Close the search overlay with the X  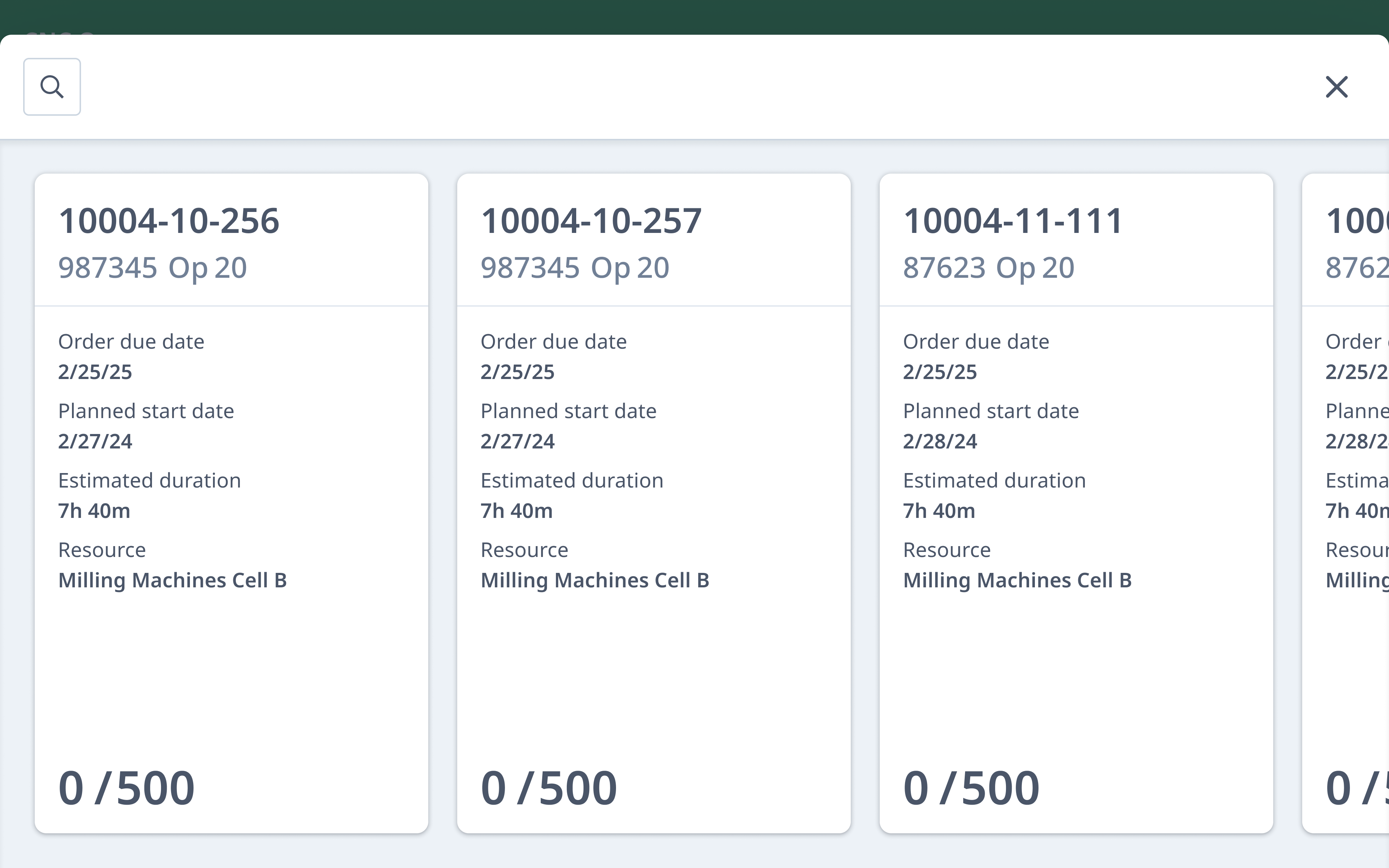click(x=1337, y=87)
